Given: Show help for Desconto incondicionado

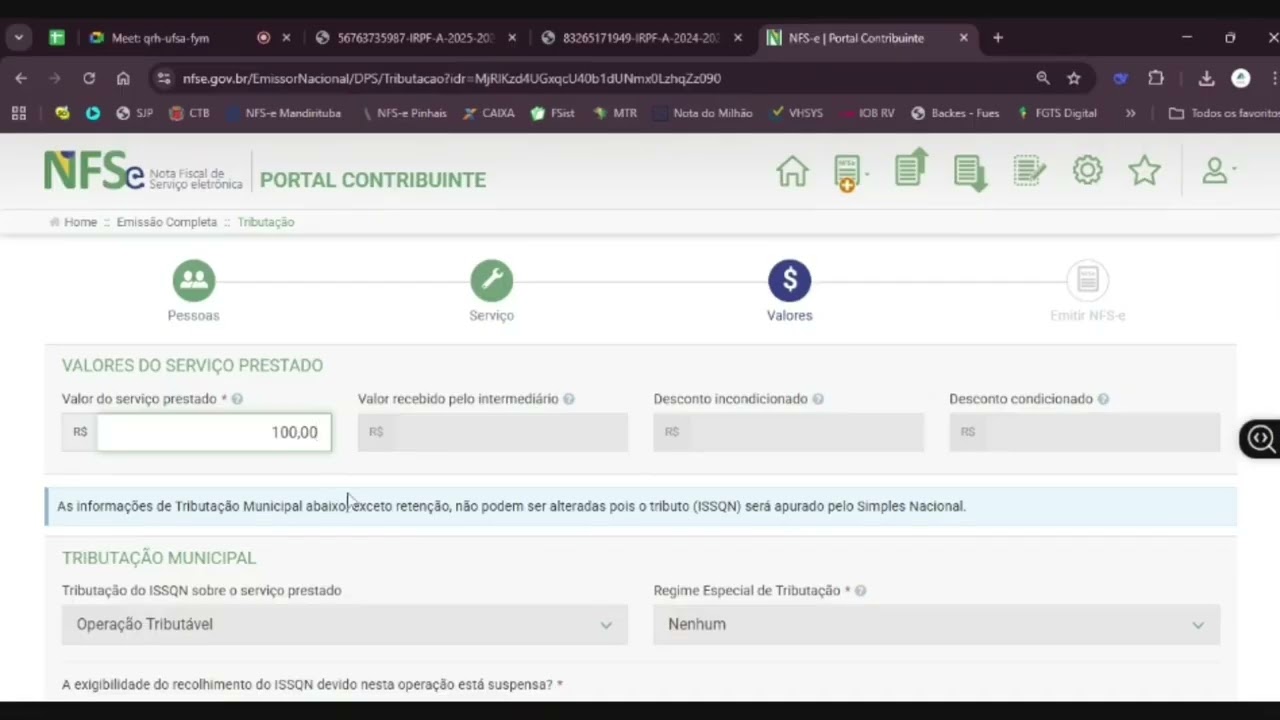Looking at the screenshot, I should coord(818,399).
